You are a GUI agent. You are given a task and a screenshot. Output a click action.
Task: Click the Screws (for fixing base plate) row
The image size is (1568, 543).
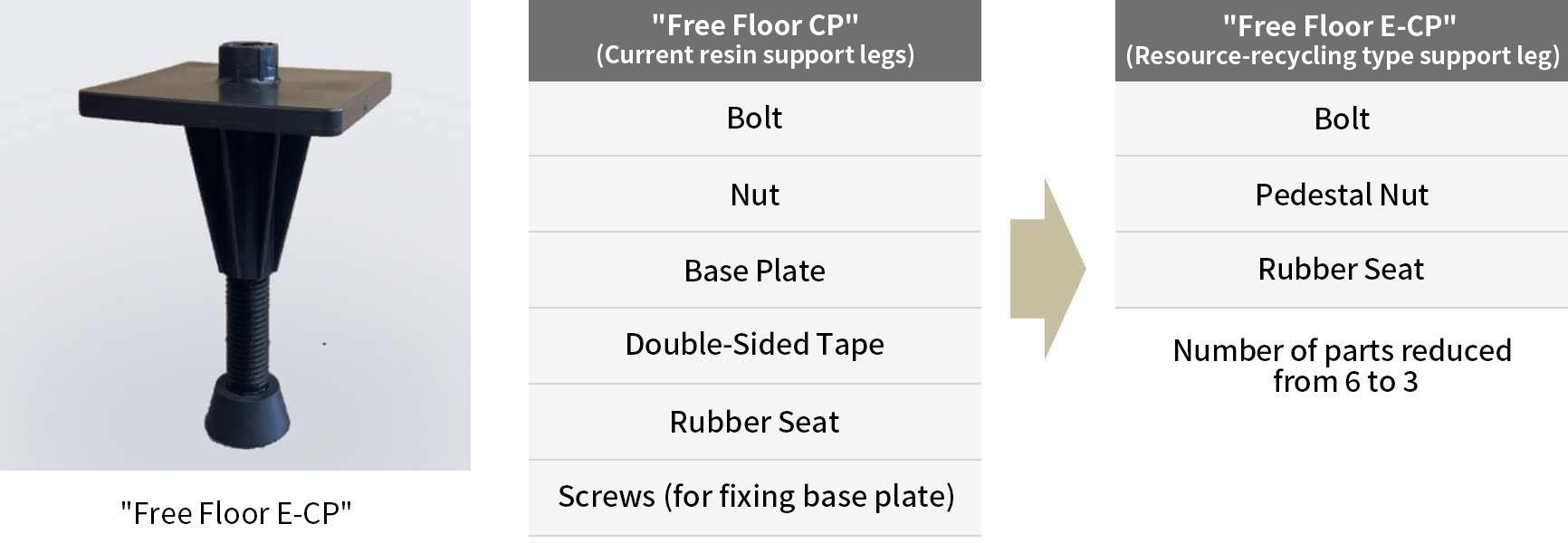coord(755,498)
